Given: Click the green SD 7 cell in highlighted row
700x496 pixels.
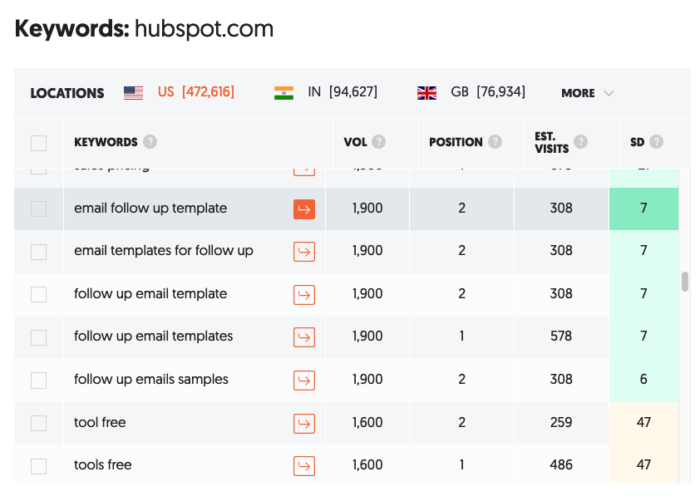Looking at the screenshot, I should pyautogui.click(x=644, y=209).
